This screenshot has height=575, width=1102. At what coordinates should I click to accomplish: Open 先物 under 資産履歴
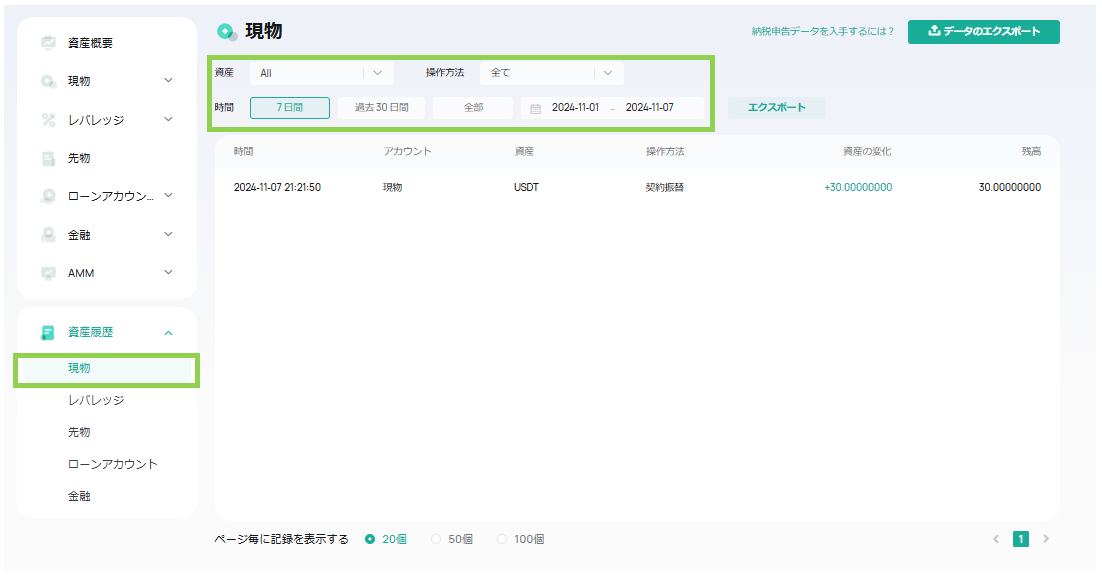79,432
